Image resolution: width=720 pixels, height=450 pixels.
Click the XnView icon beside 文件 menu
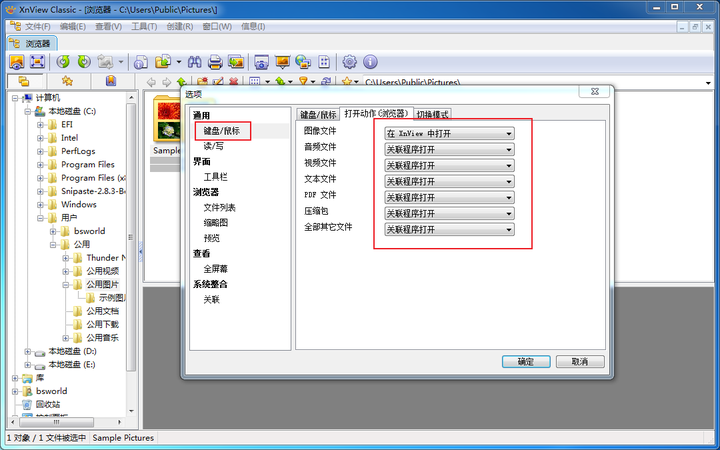coord(15,26)
